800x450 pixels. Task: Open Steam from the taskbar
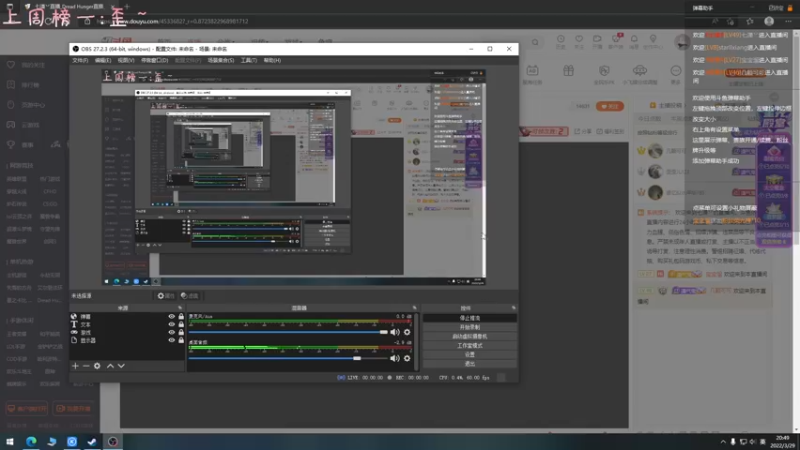(92, 441)
